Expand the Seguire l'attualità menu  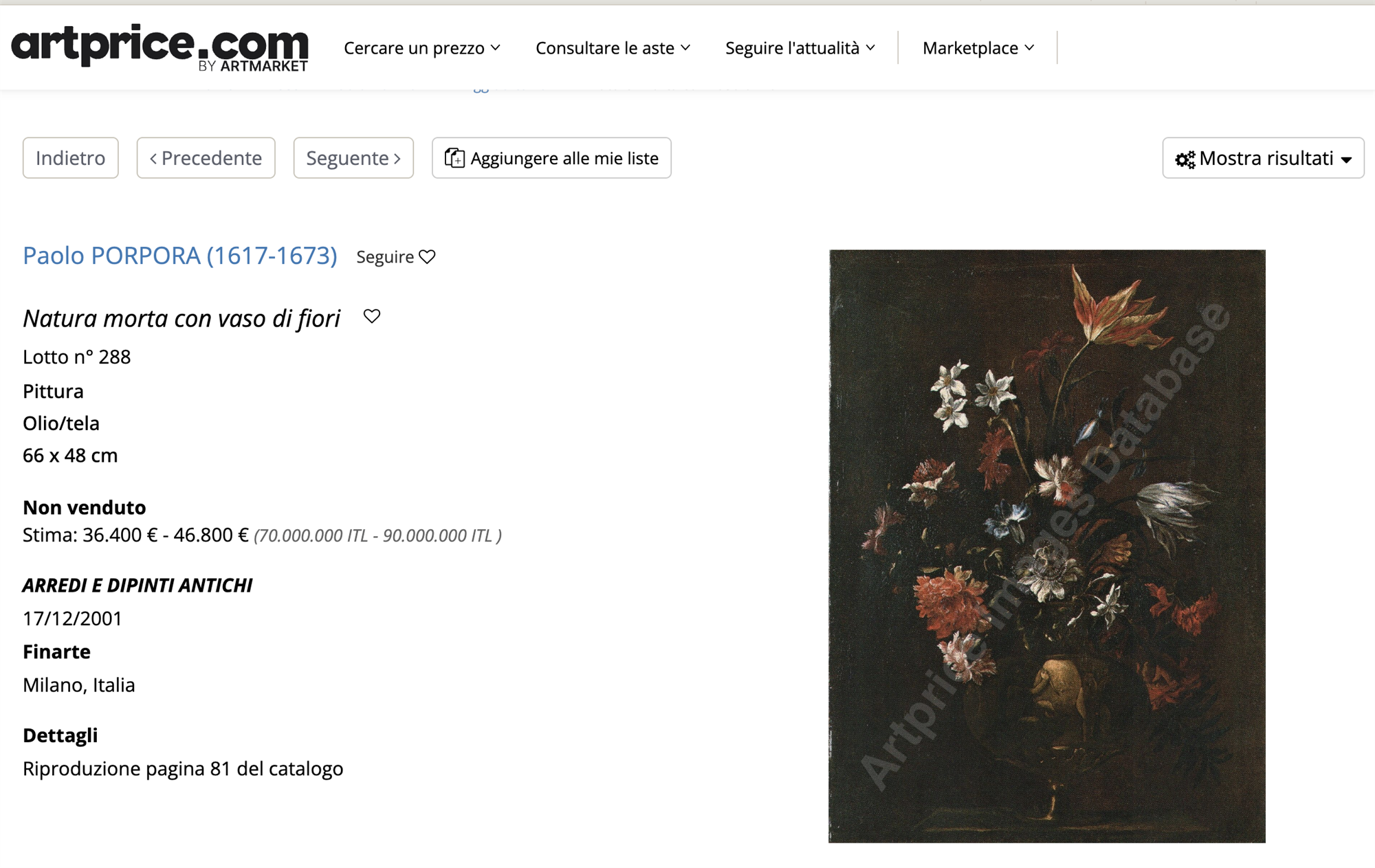800,48
